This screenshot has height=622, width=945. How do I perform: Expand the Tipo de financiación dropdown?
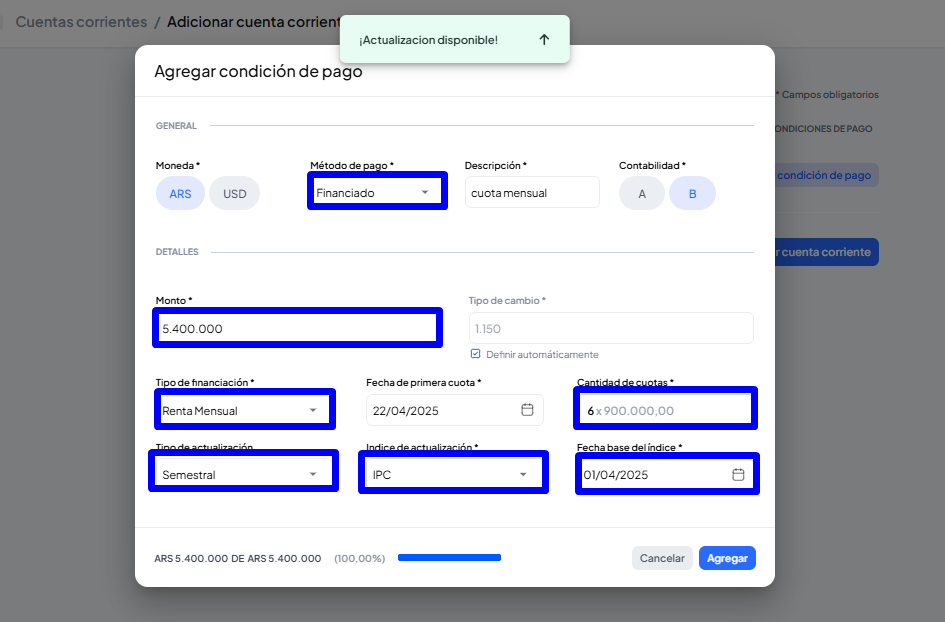click(243, 410)
